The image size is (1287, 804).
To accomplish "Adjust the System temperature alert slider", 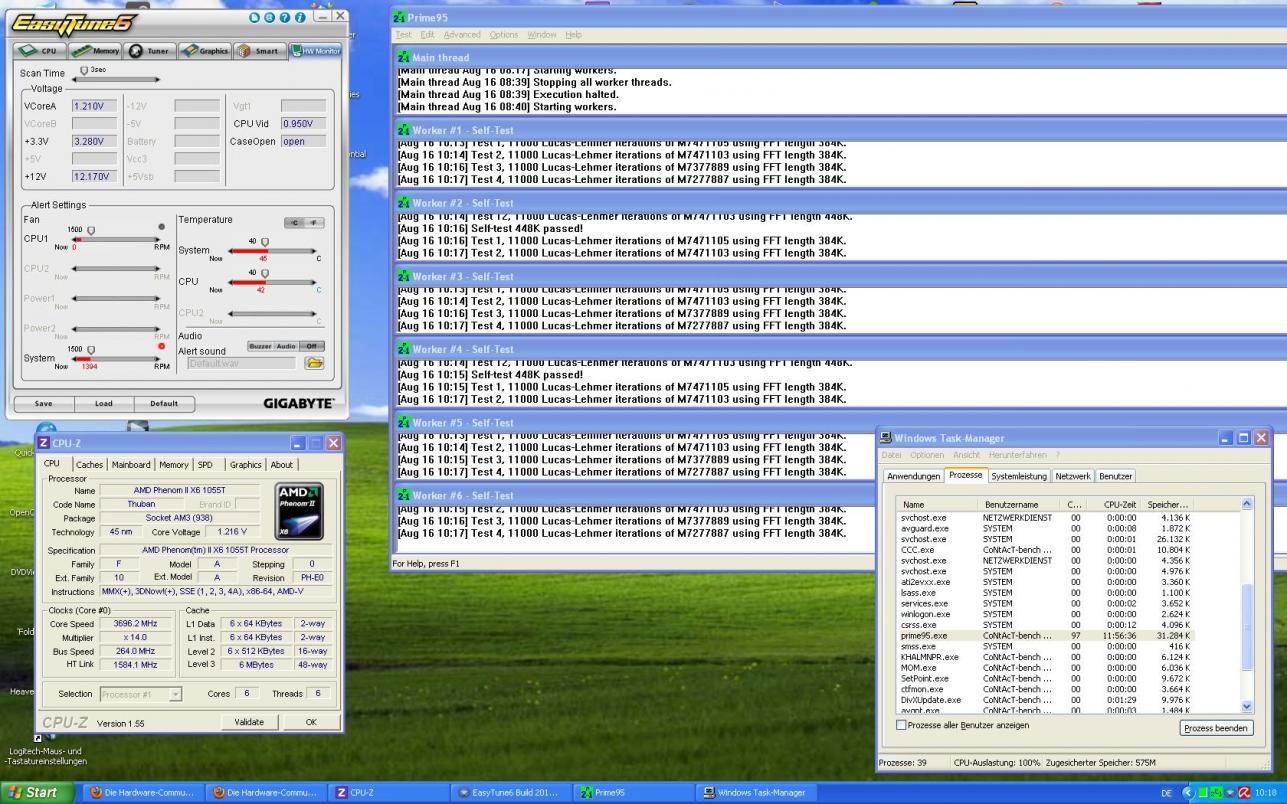I will pyautogui.click(x=264, y=243).
